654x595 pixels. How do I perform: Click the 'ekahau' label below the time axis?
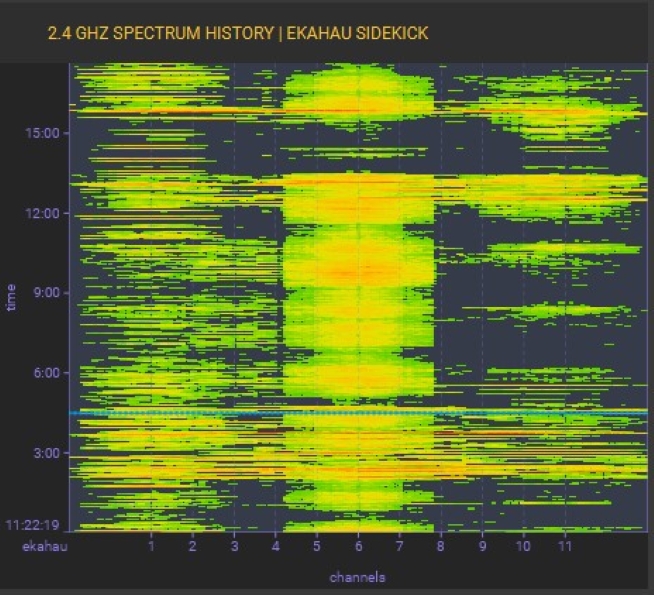pos(42,547)
